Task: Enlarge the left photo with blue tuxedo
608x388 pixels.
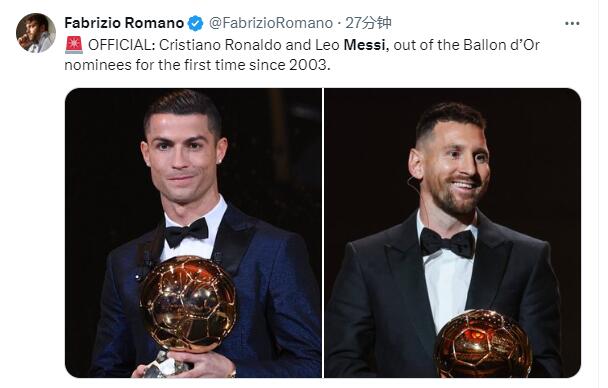Action: pos(193,233)
